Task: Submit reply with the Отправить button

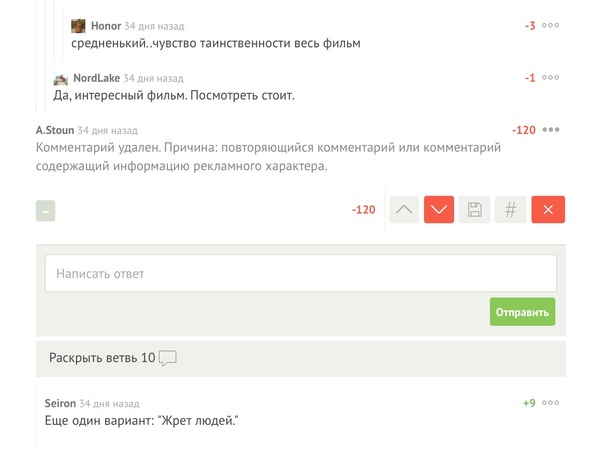Action: (522, 312)
